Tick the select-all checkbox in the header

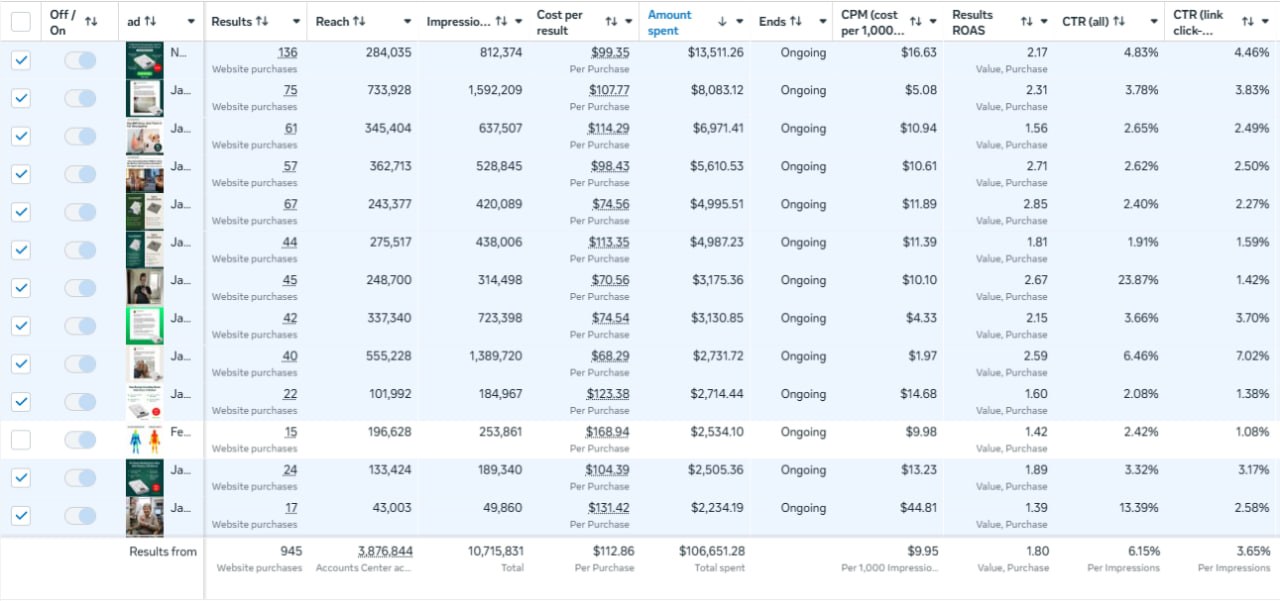(x=21, y=22)
